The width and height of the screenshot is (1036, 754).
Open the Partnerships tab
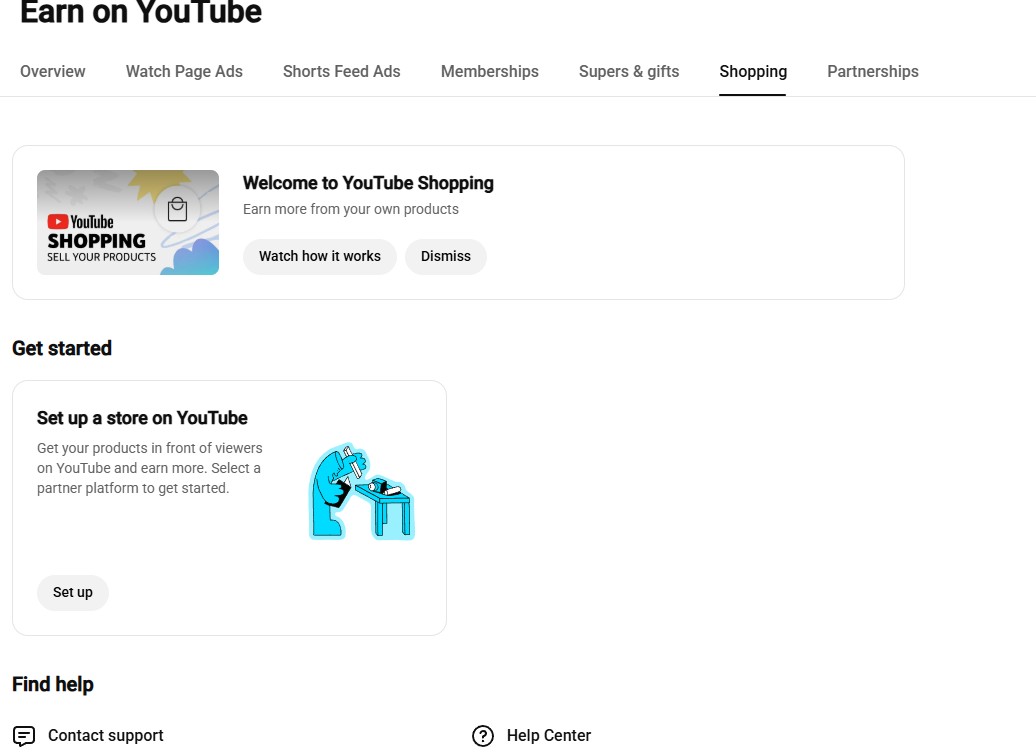click(x=873, y=71)
